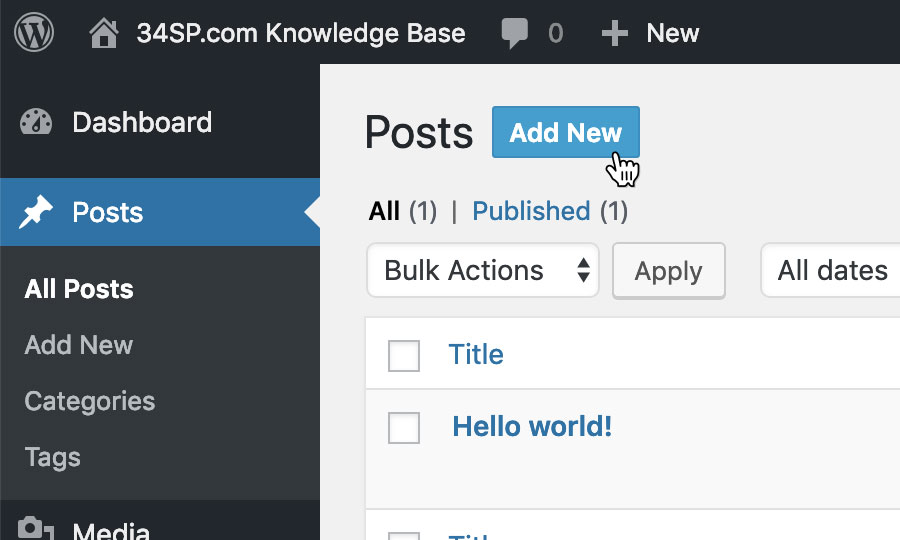
Task: Check the Hello world! post checkbox
Action: pyautogui.click(x=404, y=428)
